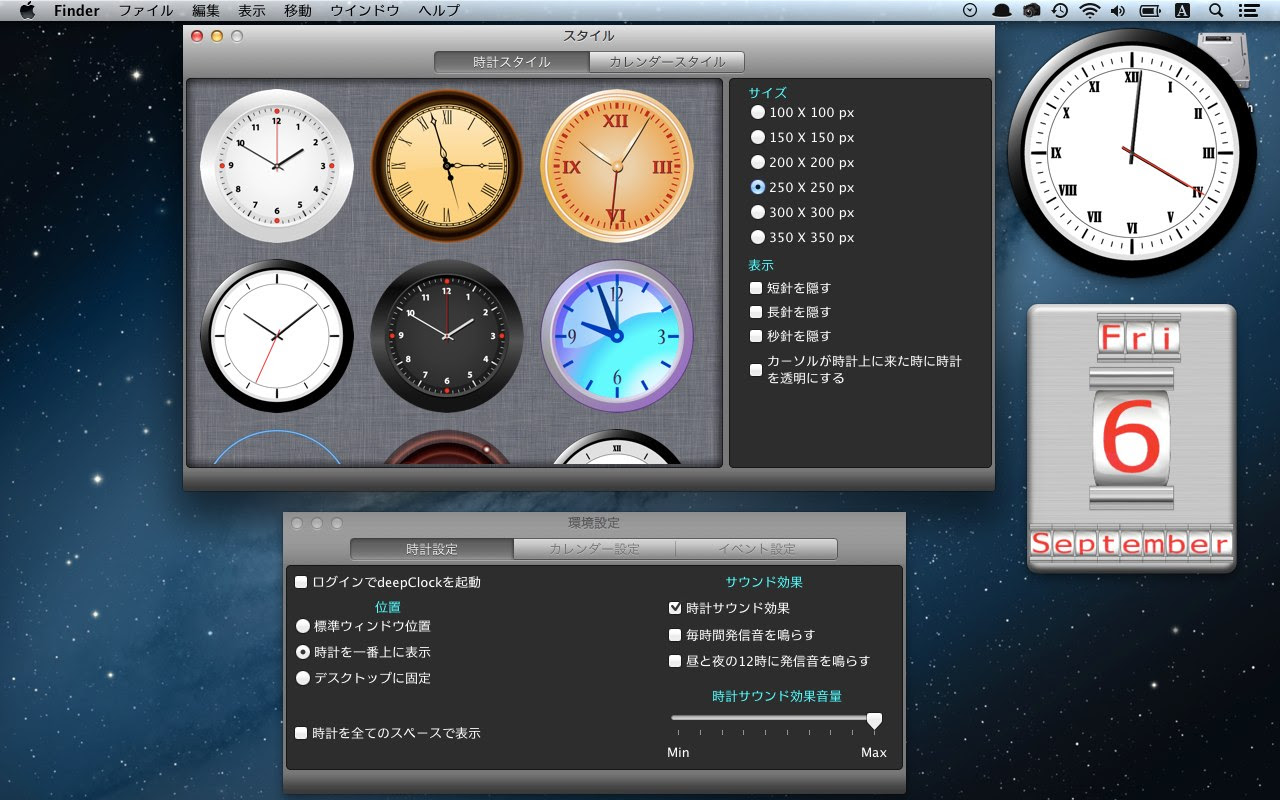Click the 時計サウンド効果音量 slider handle
The width and height of the screenshot is (1280, 800).
[x=874, y=720]
